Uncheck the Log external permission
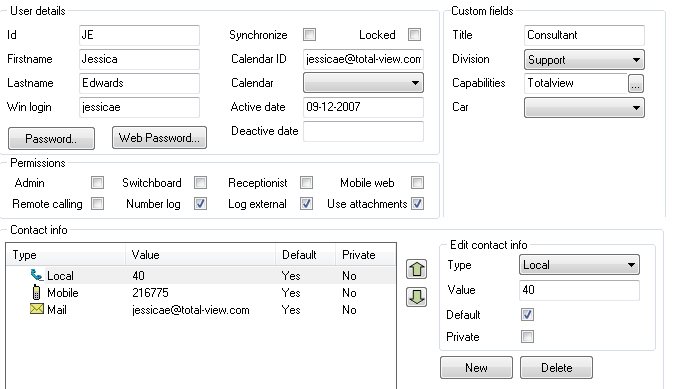The height and width of the screenshot is (389, 689). point(306,204)
